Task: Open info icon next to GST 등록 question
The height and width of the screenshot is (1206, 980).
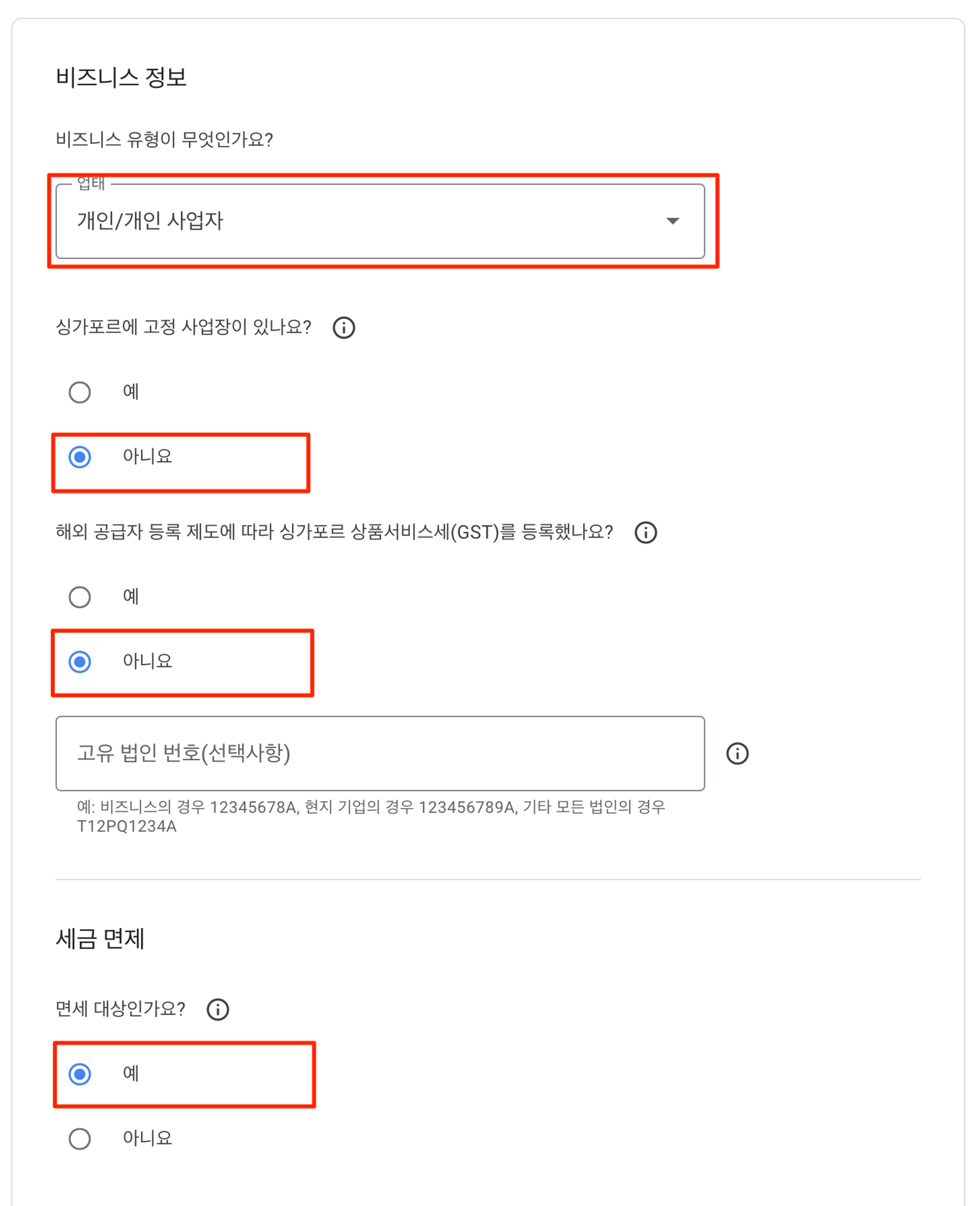Action: click(646, 532)
